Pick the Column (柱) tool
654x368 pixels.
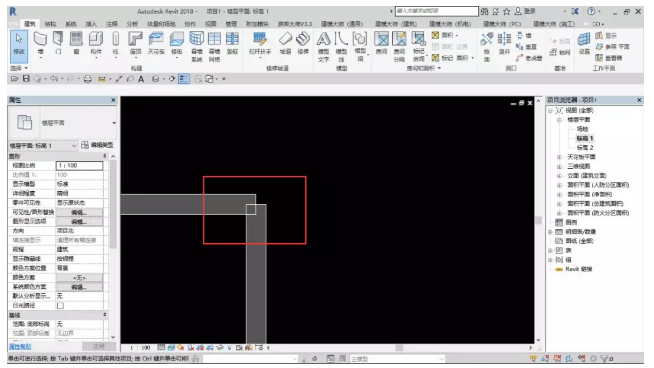pyautogui.click(x=116, y=43)
